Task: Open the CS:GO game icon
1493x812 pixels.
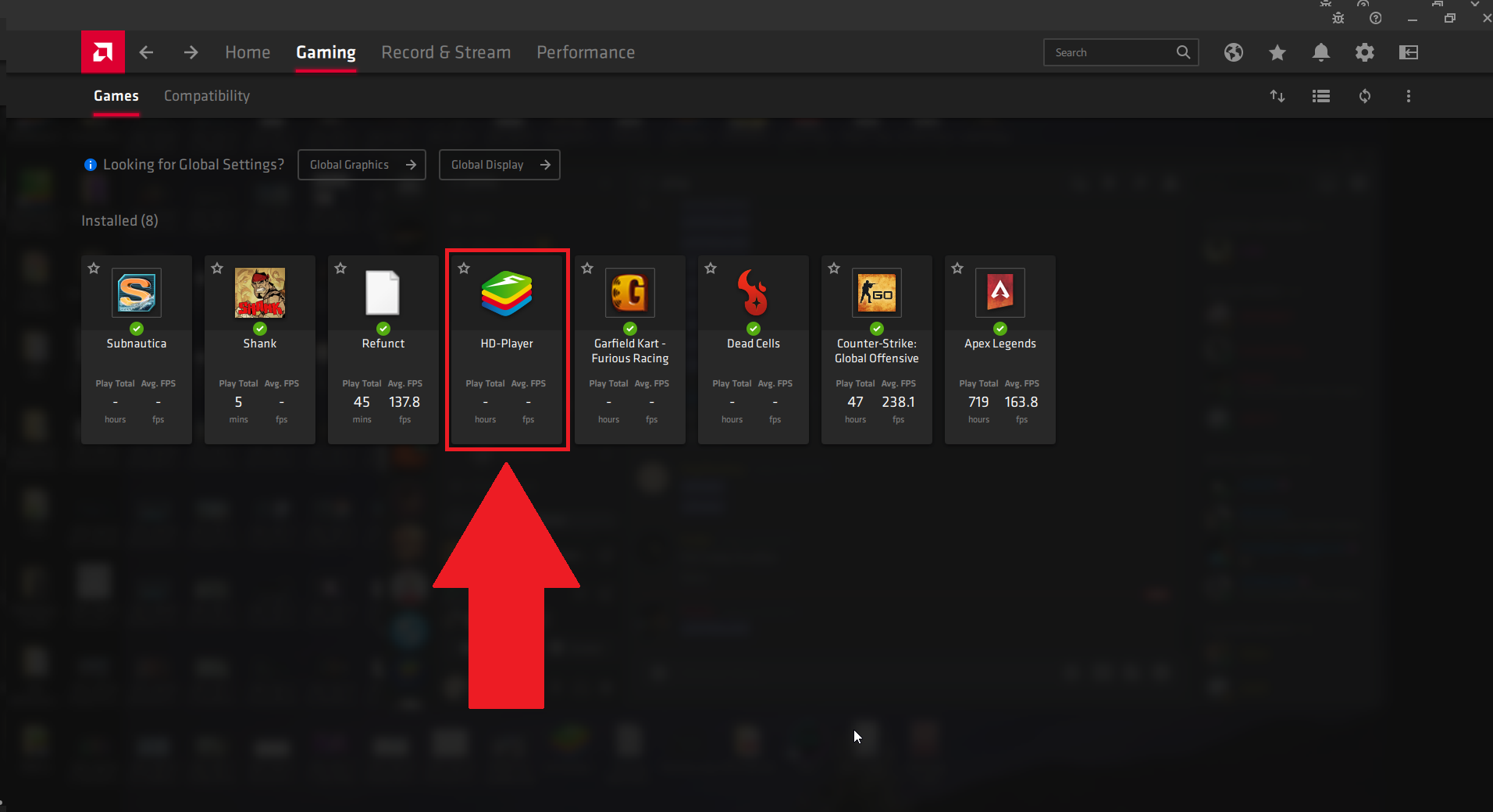Action: 877,293
